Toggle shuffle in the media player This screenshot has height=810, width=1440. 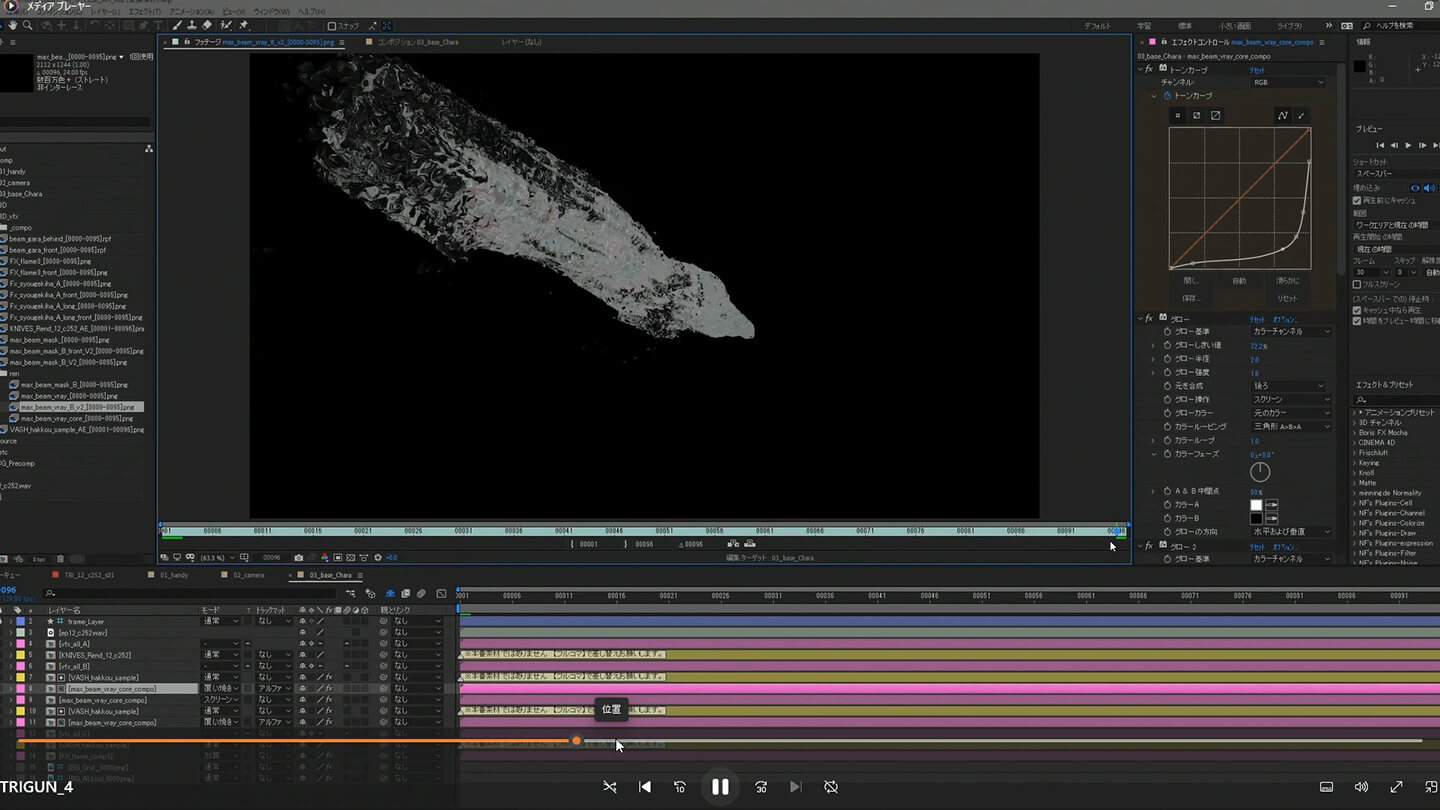click(x=610, y=787)
